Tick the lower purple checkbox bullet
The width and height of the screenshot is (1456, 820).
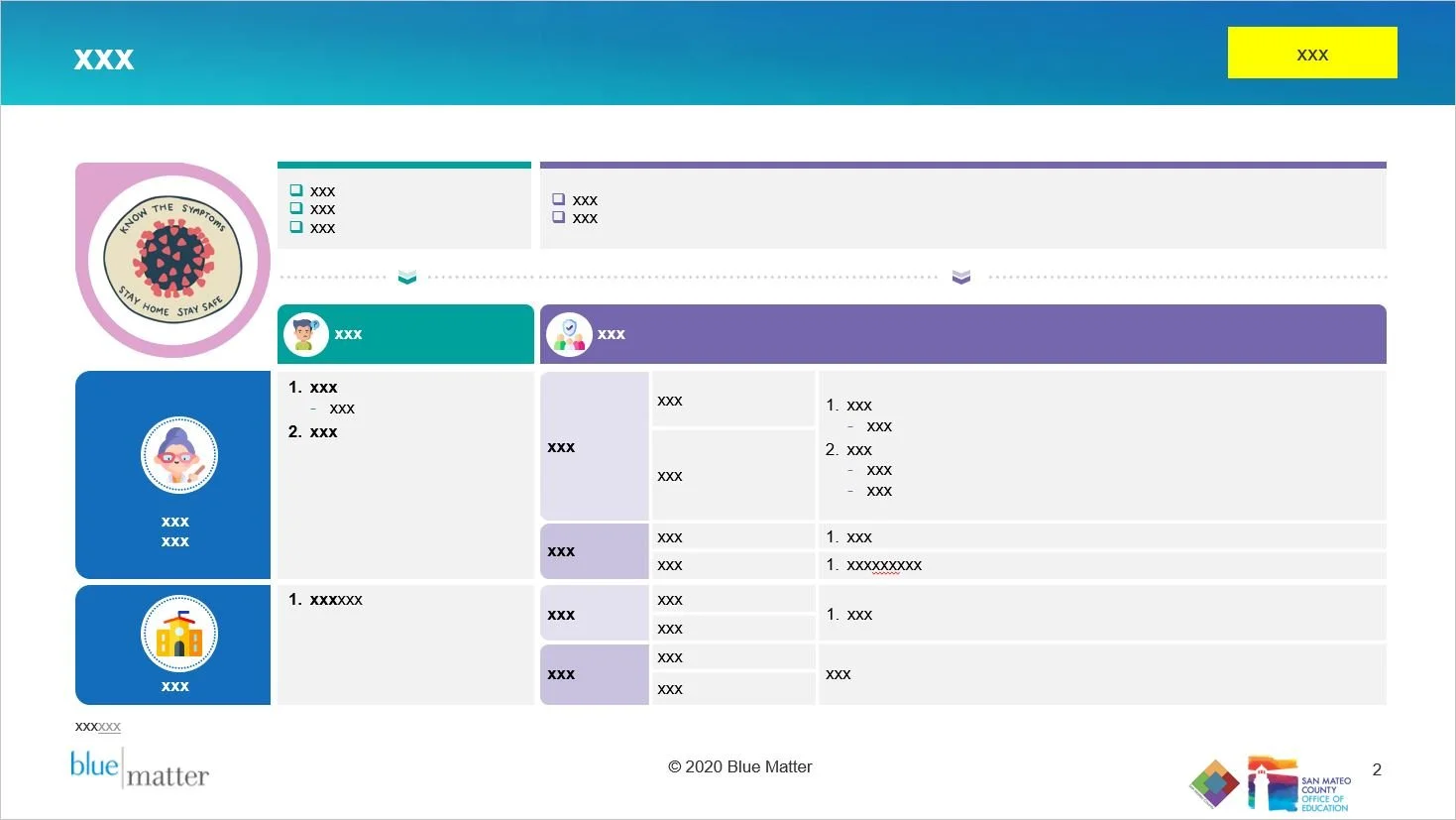point(558,217)
